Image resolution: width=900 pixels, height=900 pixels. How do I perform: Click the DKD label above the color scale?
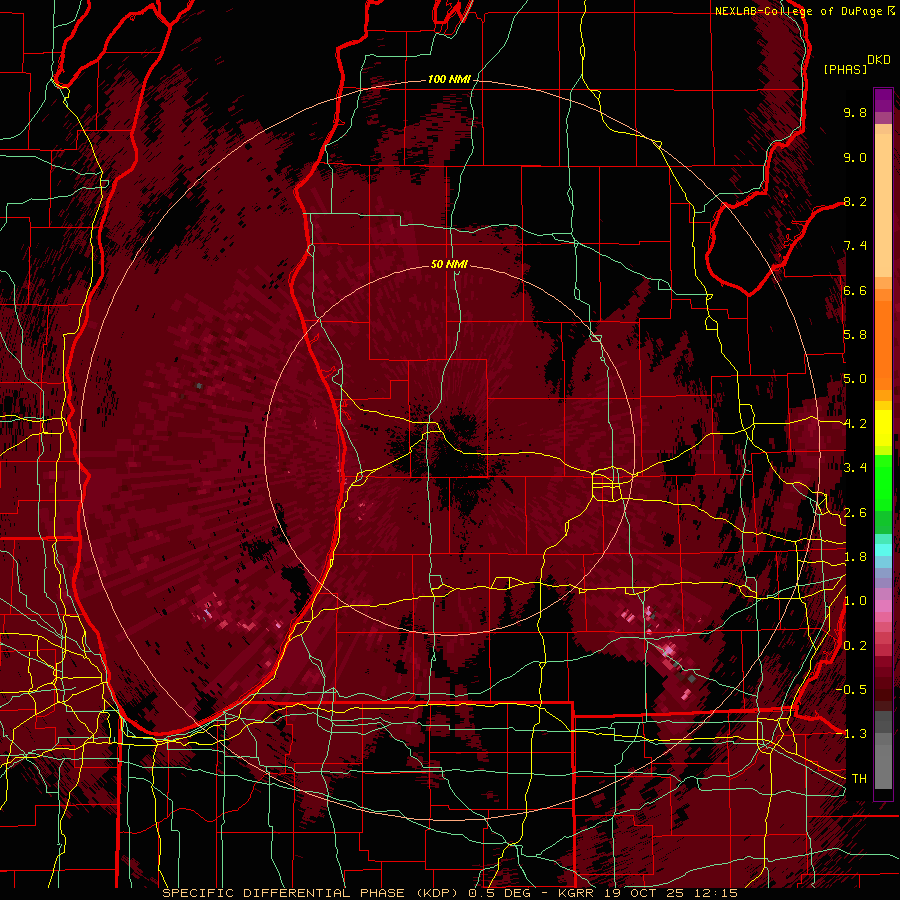pos(879,60)
